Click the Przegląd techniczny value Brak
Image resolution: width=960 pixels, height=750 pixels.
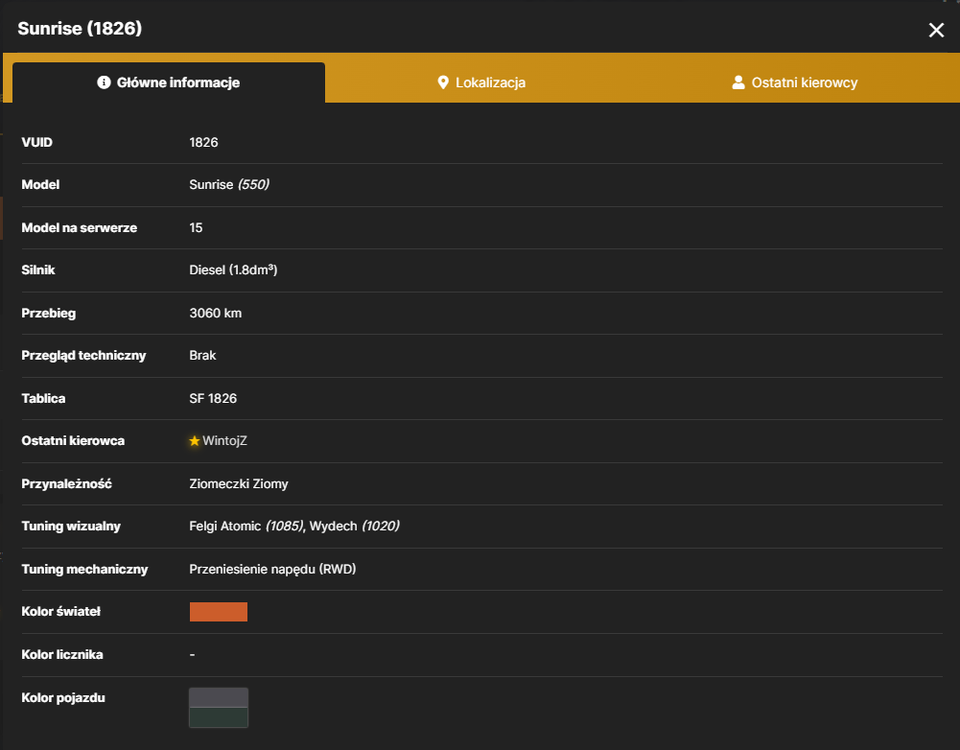pyautogui.click(x=203, y=356)
